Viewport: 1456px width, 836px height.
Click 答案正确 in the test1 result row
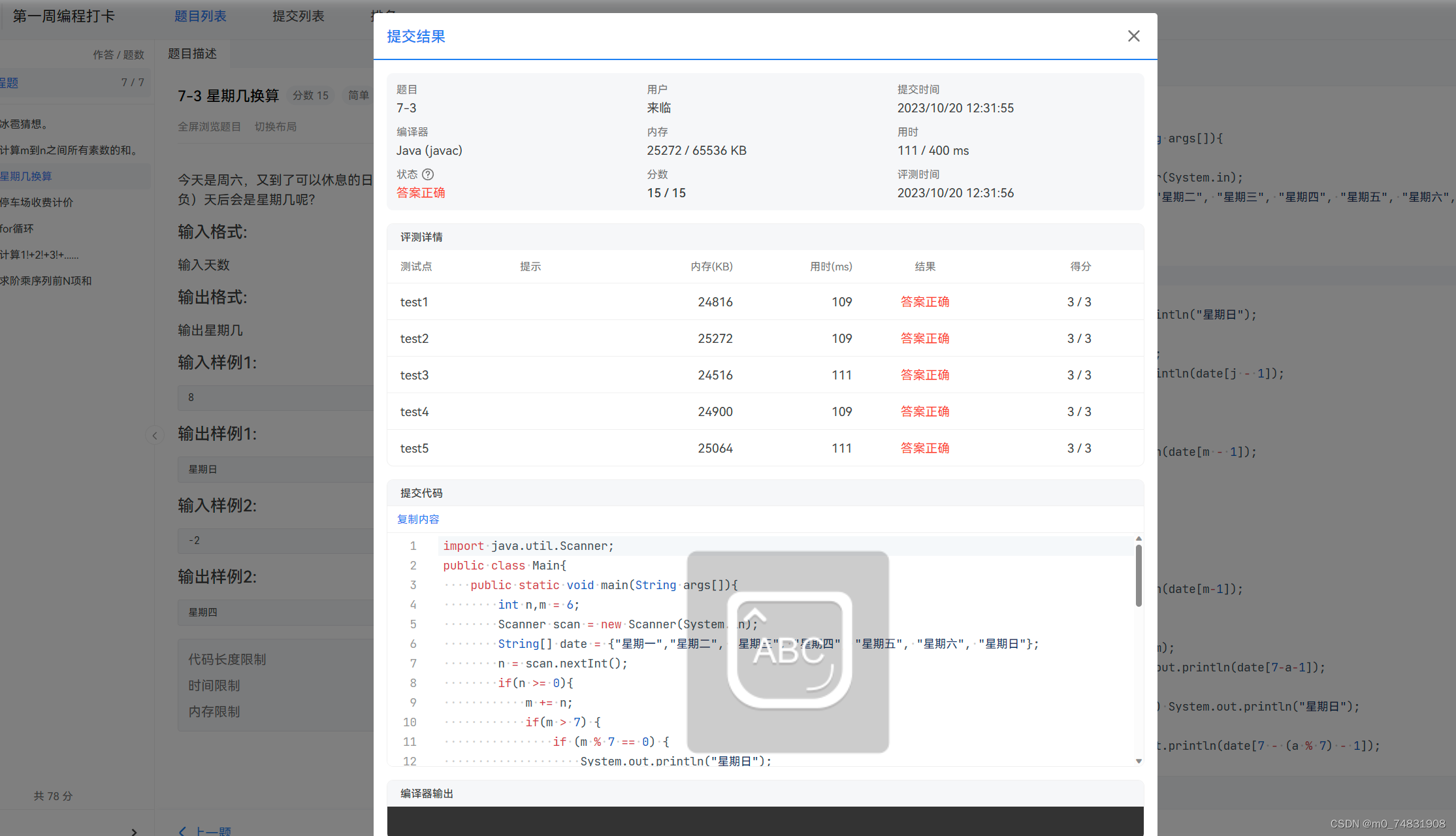[x=925, y=301]
